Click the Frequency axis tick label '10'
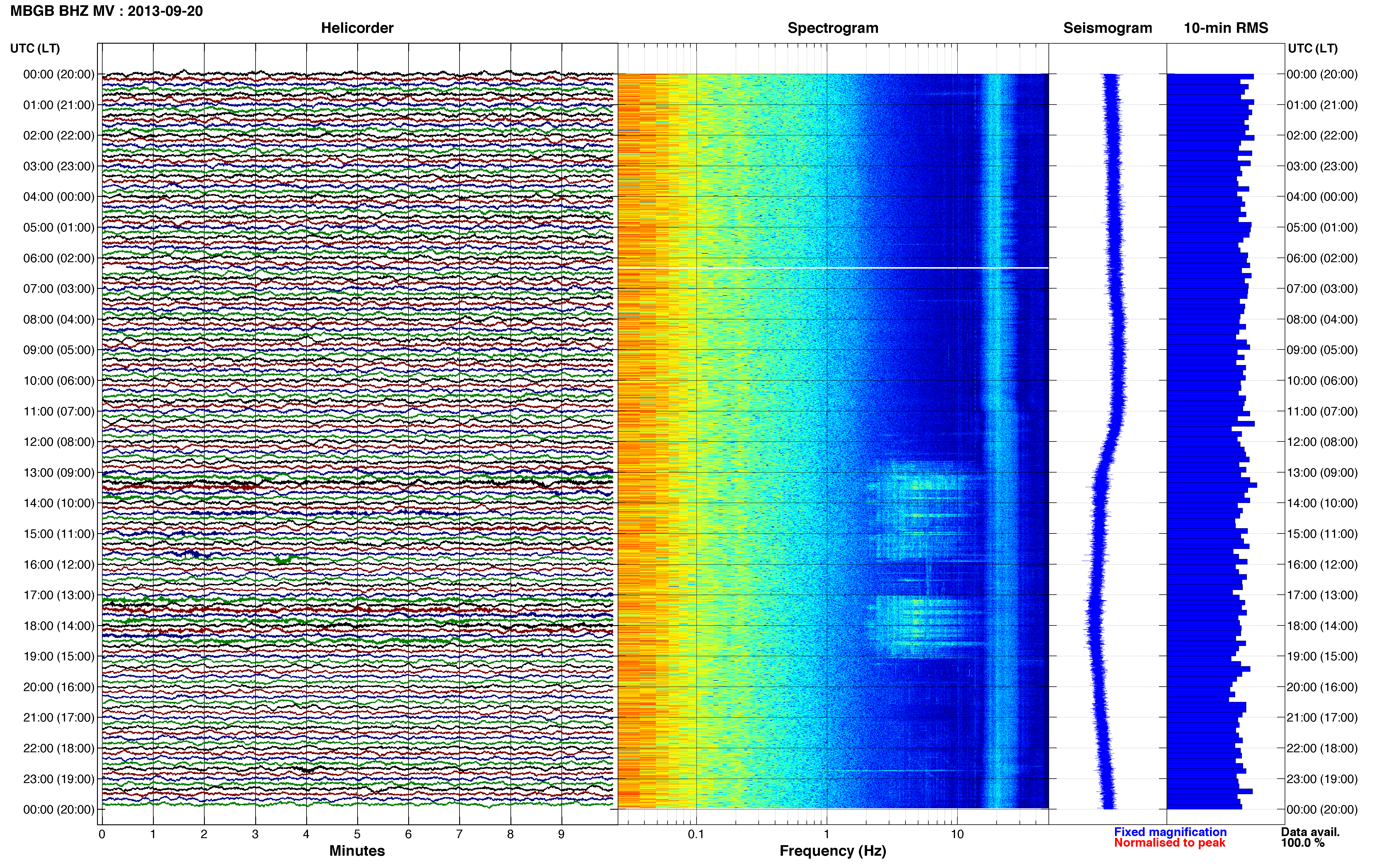The height and width of the screenshot is (868, 1389). pyautogui.click(x=957, y=834)
